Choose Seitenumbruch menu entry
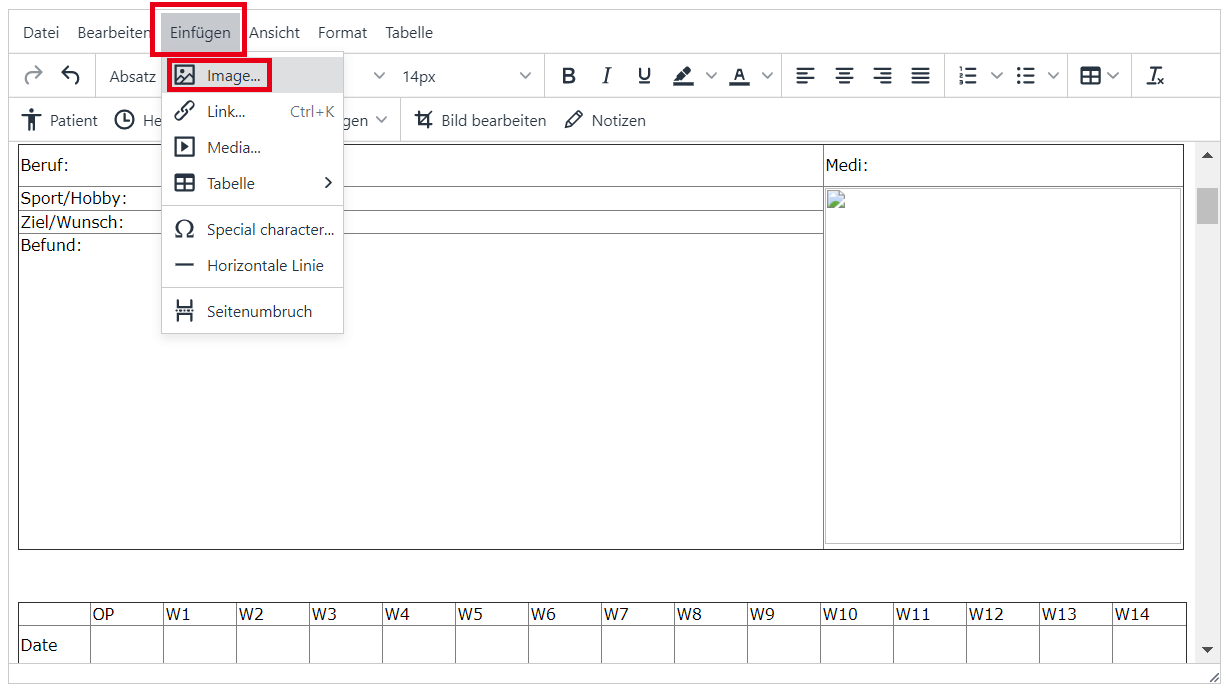This screenshot has width=1231, height=691. pyautogui.click(x=254, y=311)
